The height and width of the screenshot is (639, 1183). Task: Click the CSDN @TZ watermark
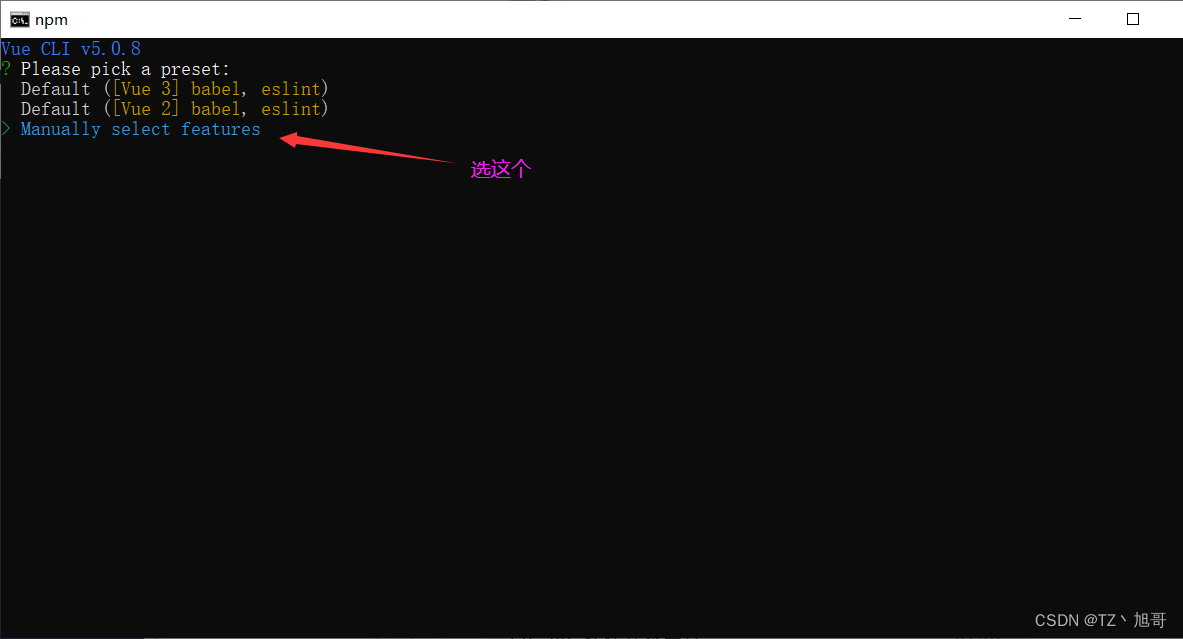pos(1100,620)
